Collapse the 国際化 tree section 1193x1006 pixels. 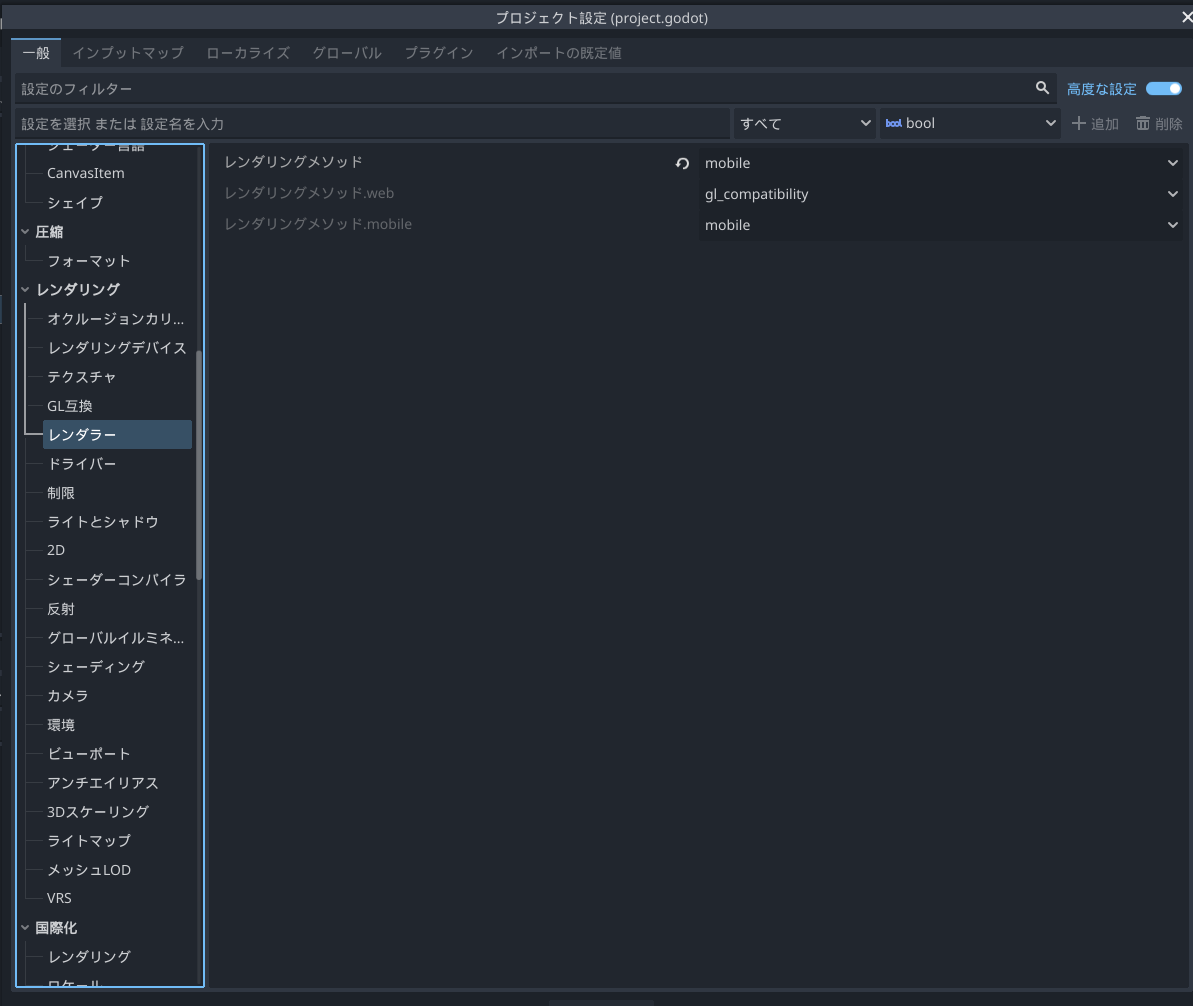pyautogui.click(x=25, y=928)
